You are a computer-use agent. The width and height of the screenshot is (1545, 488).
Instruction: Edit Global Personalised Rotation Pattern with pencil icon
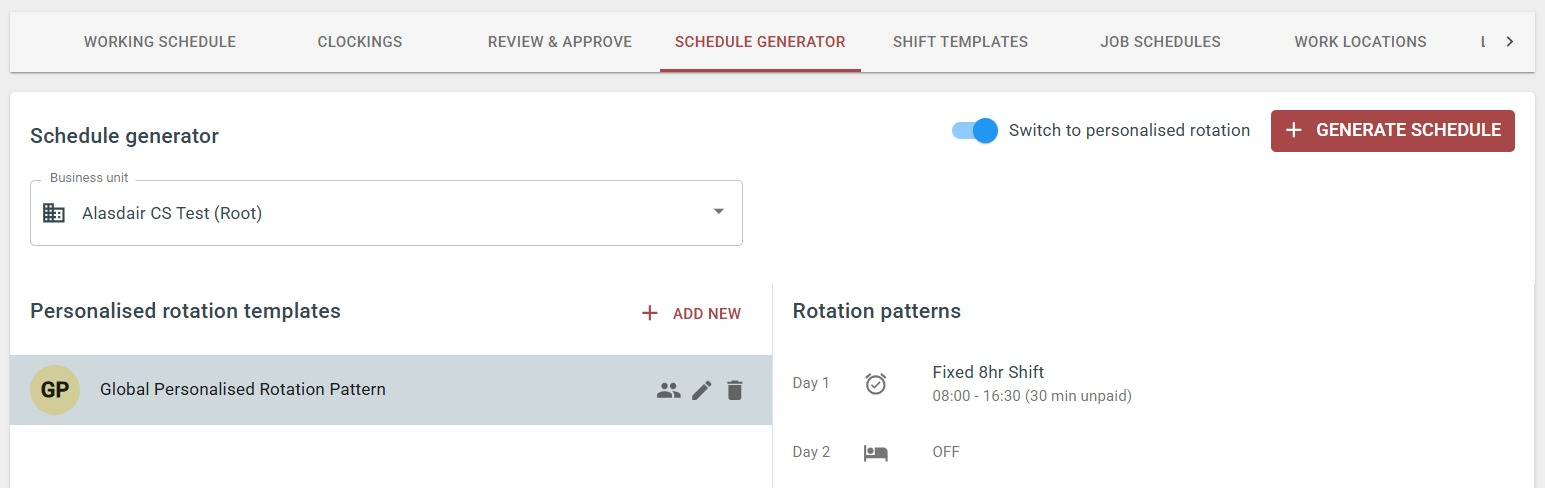pyautogui.click(x=702, y=390)
